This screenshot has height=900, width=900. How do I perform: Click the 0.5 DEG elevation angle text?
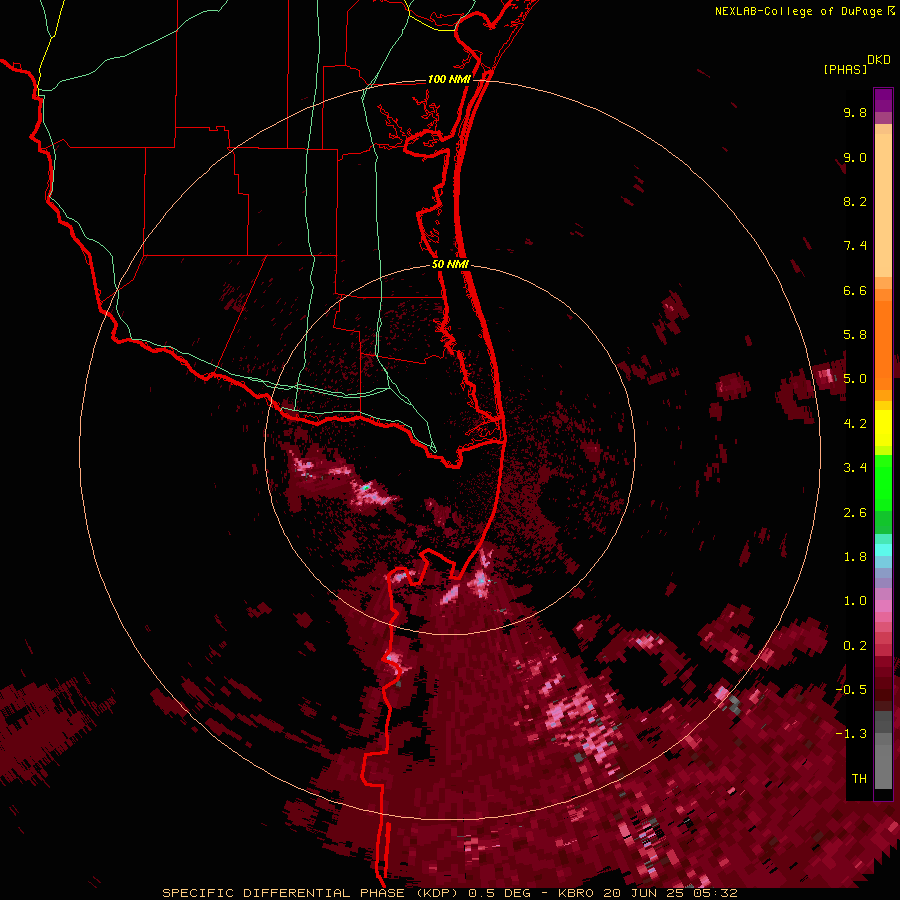tap(499, 893)
